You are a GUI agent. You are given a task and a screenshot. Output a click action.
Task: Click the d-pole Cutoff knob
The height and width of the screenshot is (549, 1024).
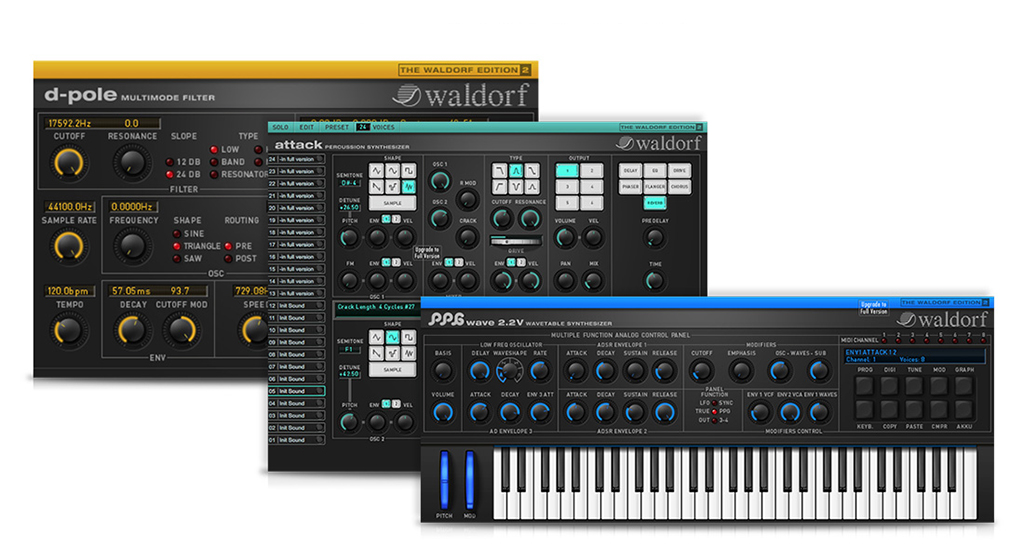[67, 161]
